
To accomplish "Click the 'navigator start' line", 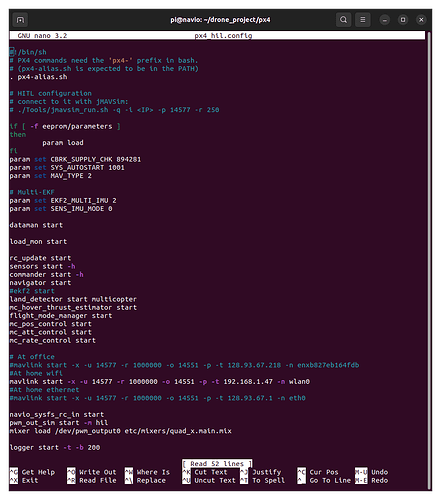I will click(x=40, y=283).
